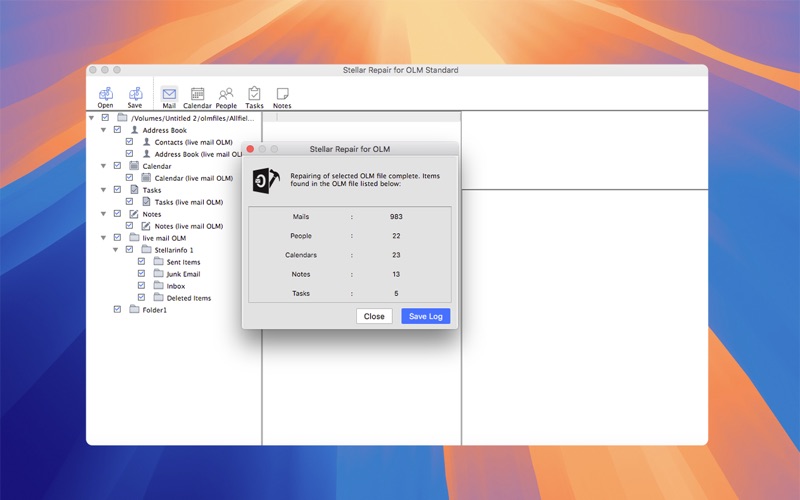The width and height of the screenshot is (800, 500).
Task: Uncheck the Notes parent checkbox
Action: tap(117, 213)
